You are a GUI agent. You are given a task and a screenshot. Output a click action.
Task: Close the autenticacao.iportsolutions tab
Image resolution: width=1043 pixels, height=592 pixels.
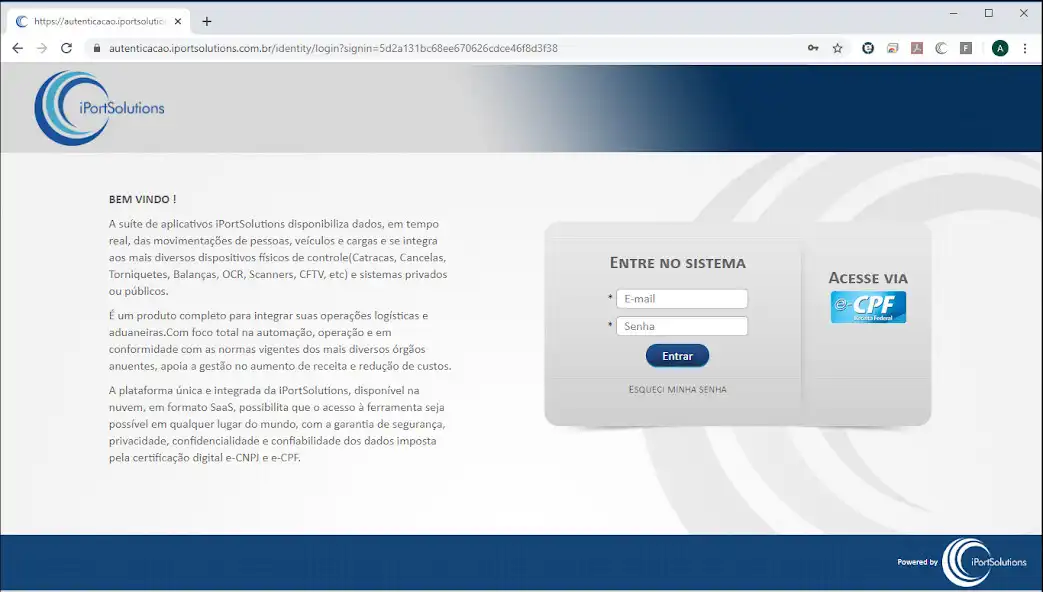click(178, 21)
